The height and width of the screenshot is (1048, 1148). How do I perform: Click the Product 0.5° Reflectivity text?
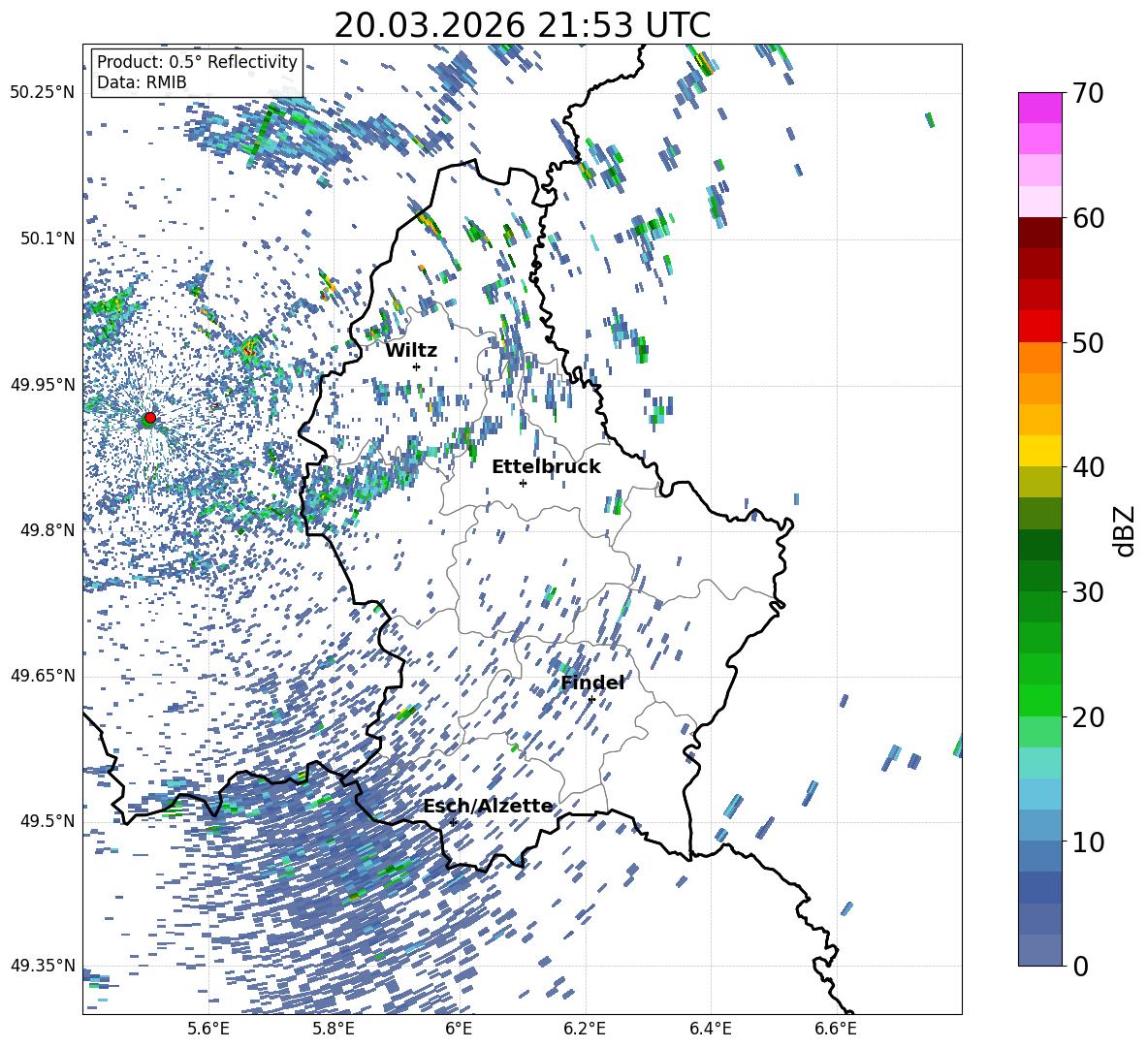point(197,62)
